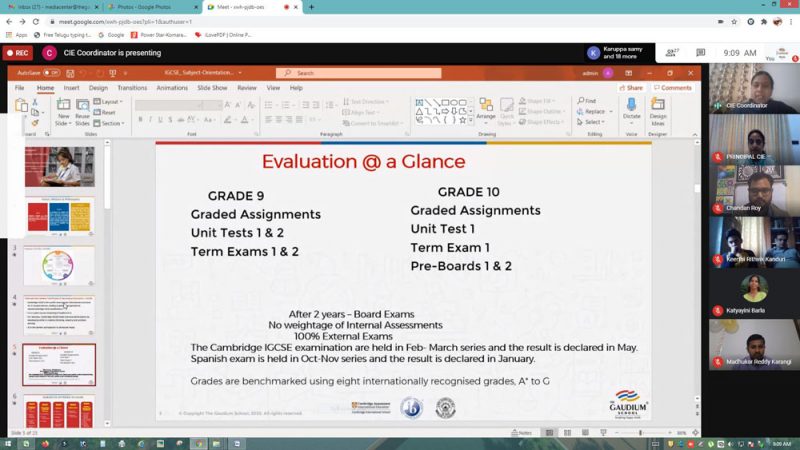Click the Numbering list icon
The image size is (800, 450).
[286, 105]
